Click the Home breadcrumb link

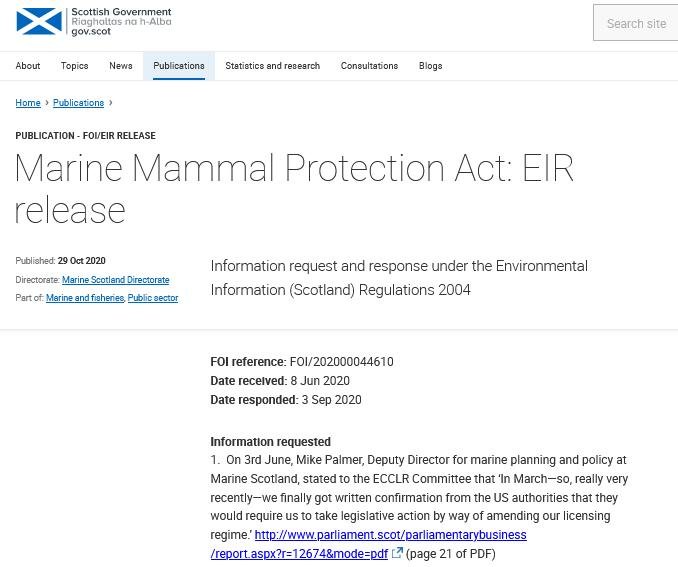(x=28, y=103)
